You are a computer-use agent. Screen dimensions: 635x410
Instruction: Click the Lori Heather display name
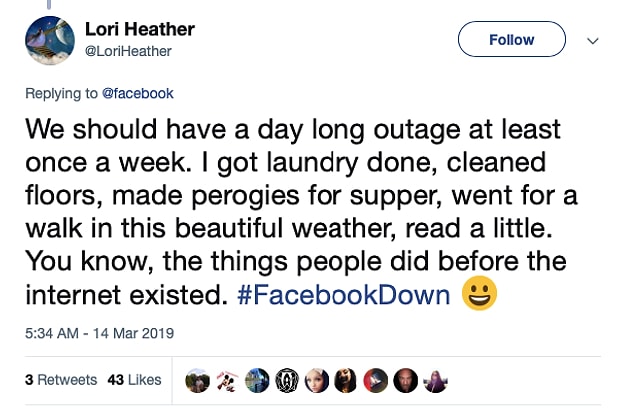pos(140,29)
